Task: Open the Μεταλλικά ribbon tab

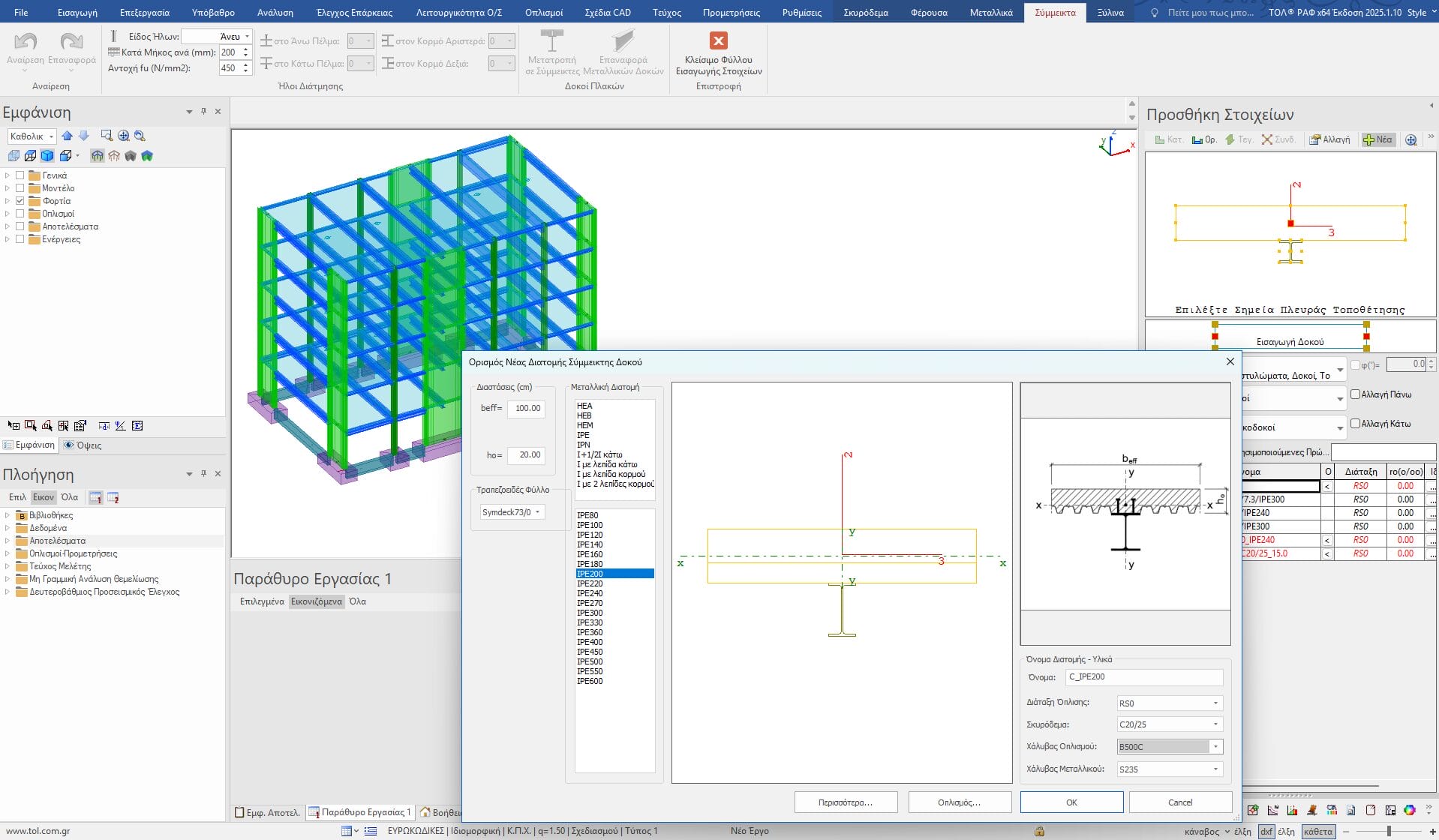Action: point(990,13)
